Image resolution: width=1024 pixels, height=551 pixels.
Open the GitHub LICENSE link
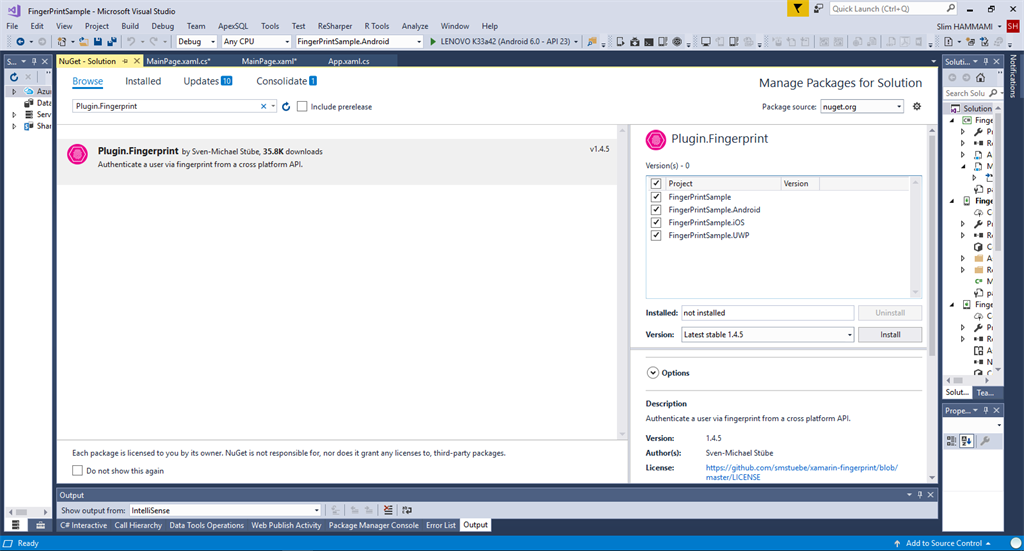point(801,472)
